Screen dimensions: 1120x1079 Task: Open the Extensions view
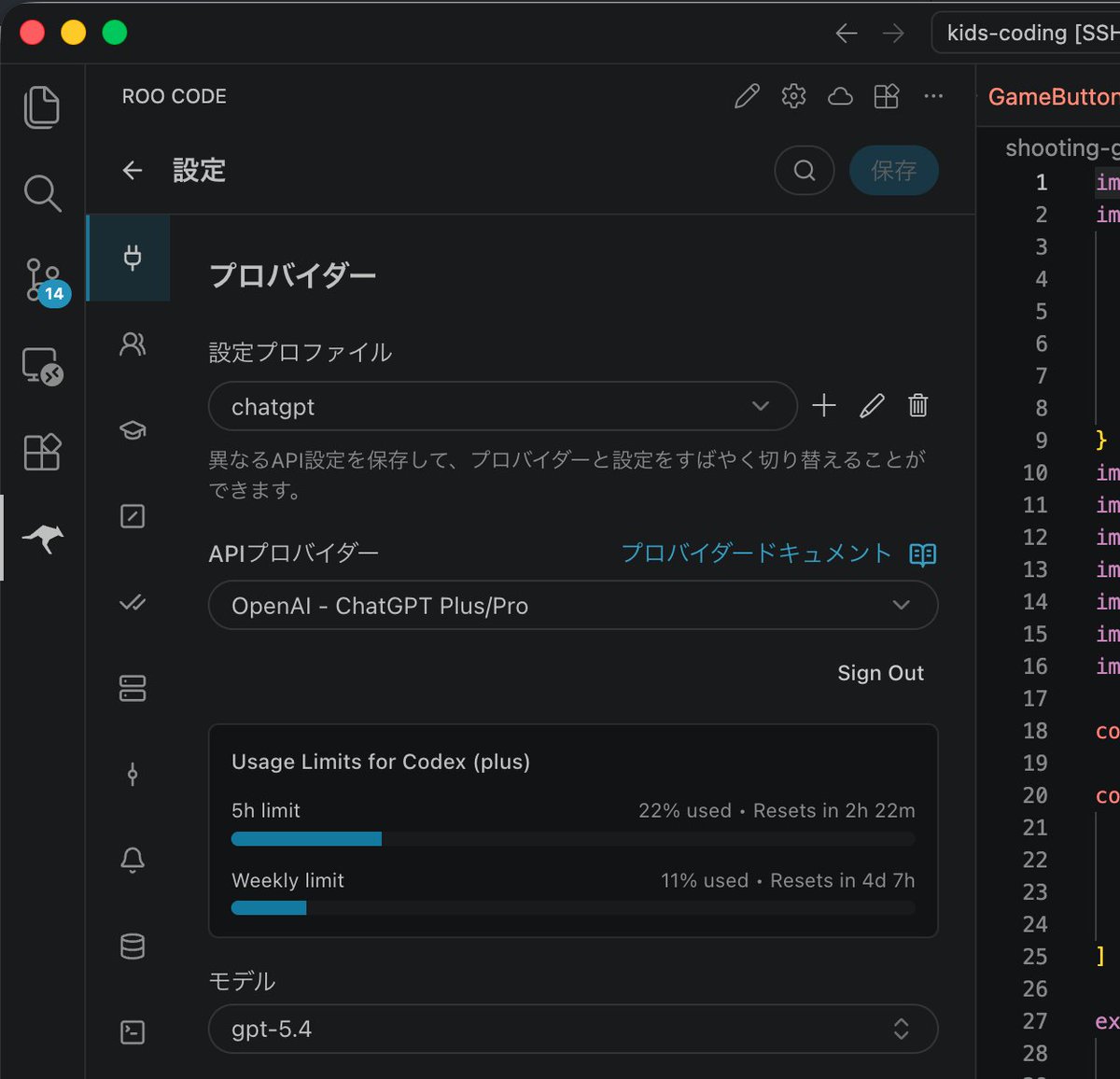pos(42,452)
